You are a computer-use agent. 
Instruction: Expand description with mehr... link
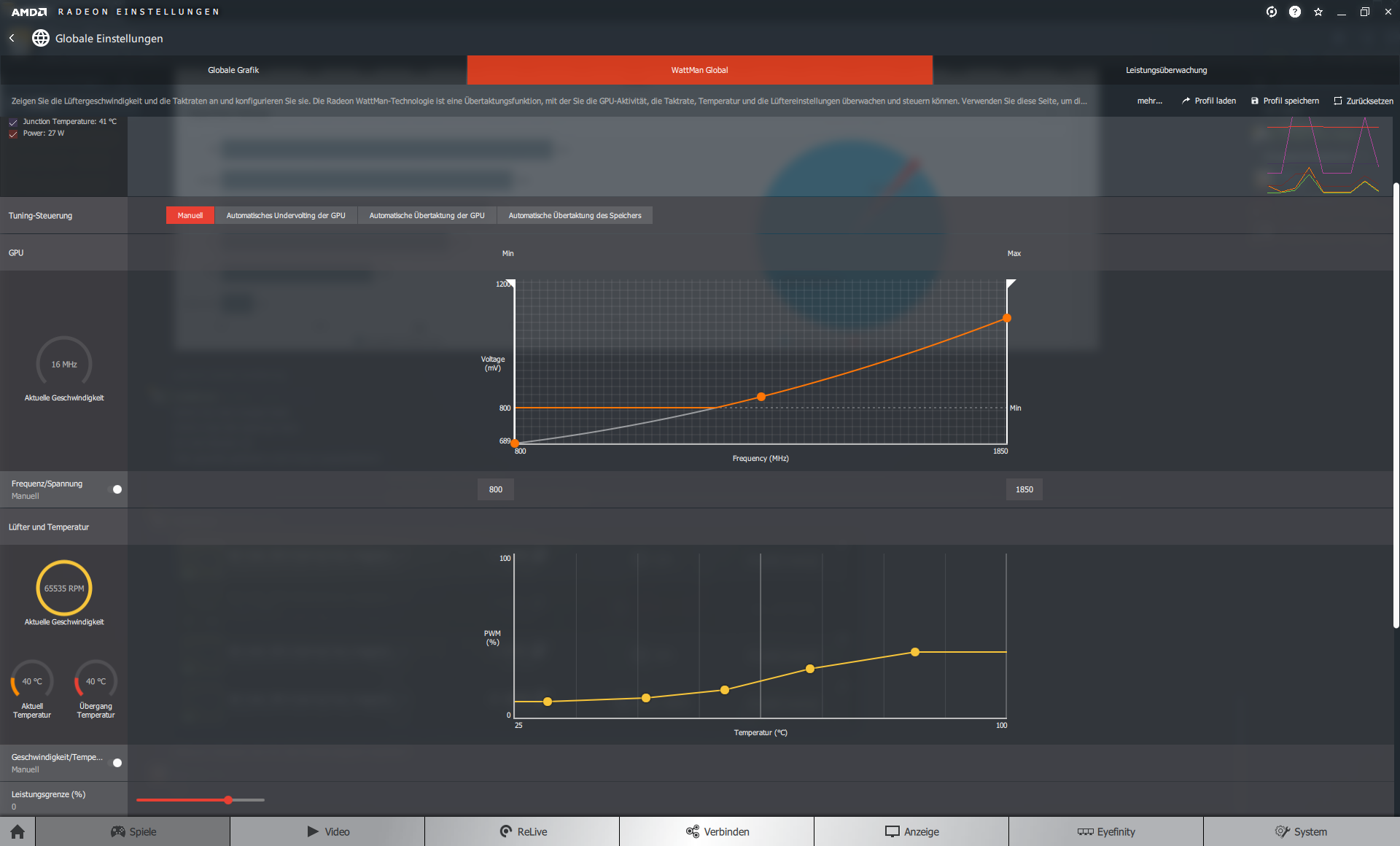point(1149,101)
